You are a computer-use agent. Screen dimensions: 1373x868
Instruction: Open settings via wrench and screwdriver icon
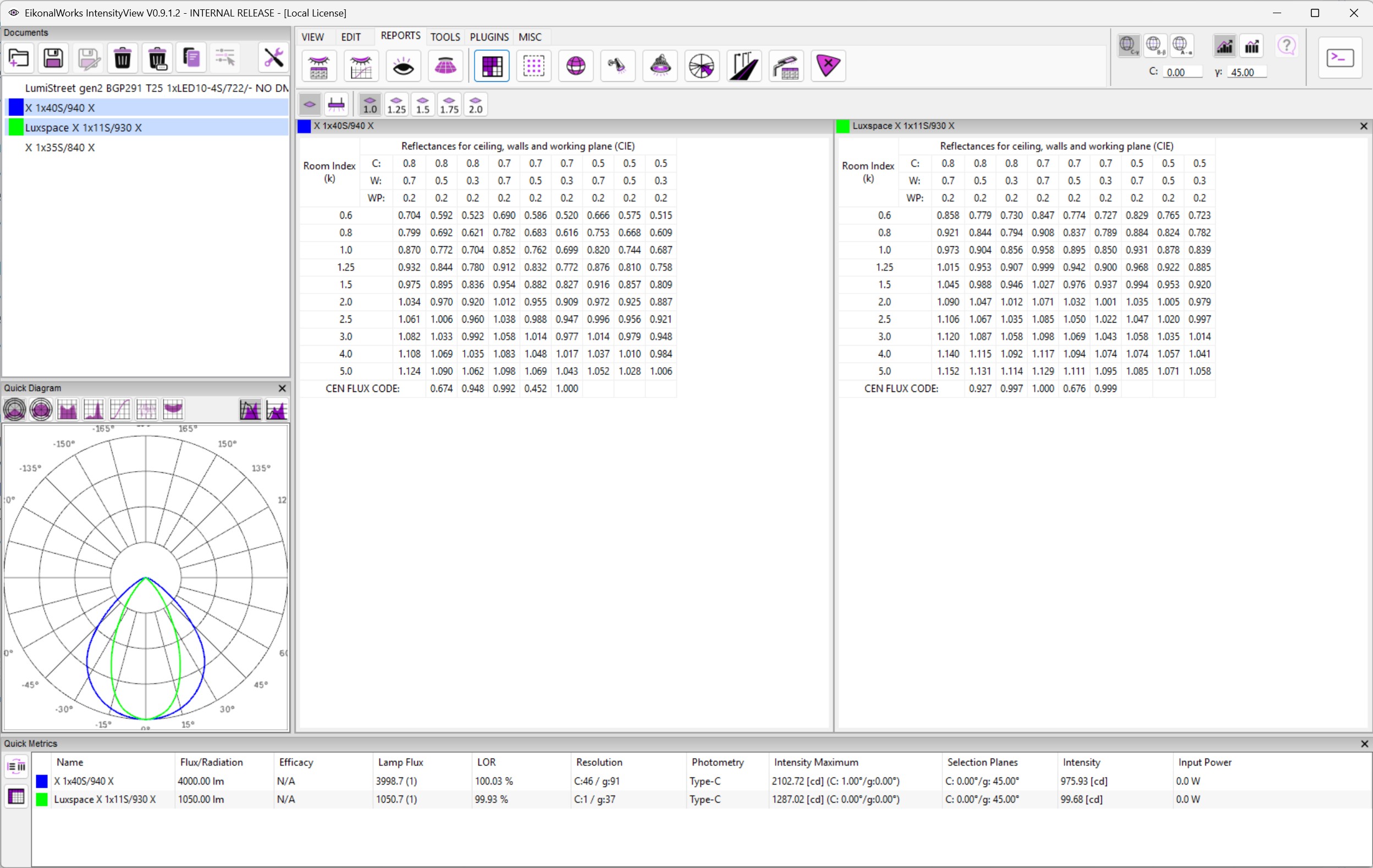(274, 58)
